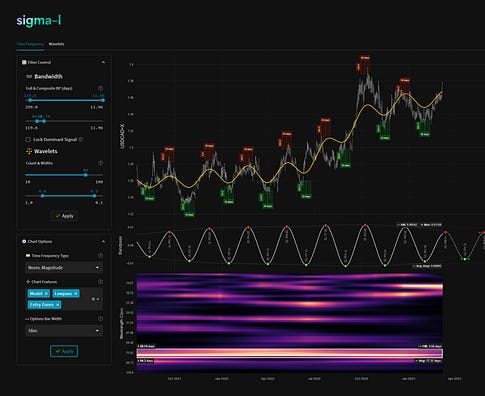The height and width of the screenshot is (396, 485).
Task: Collapse the Filter Control panel
Action: click(x=103, y=62)
